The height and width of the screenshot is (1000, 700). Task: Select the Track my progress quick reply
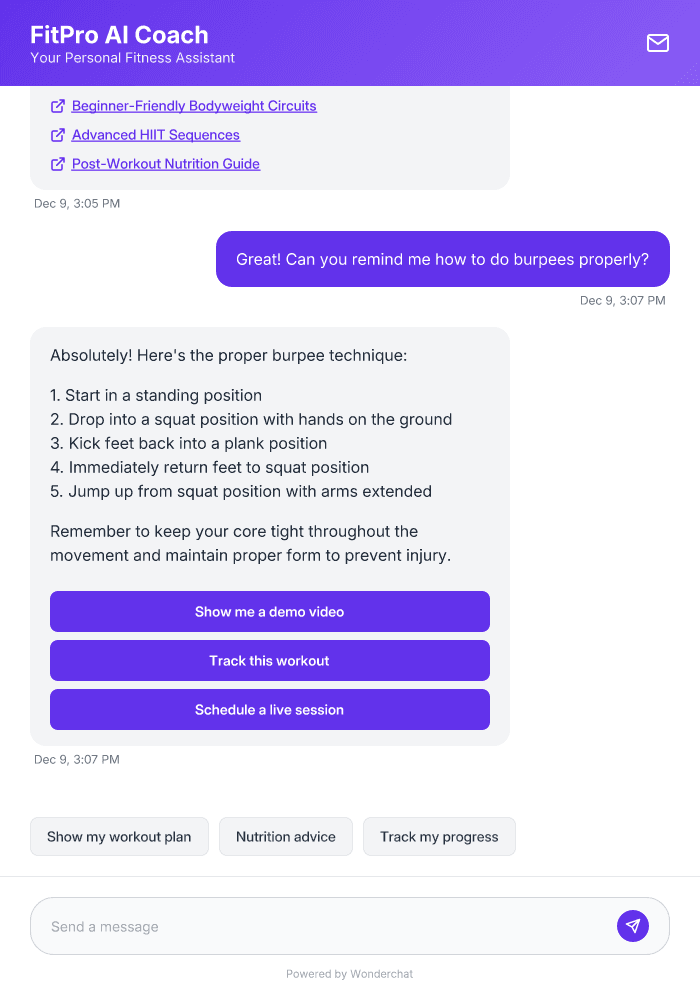tap(439, 836)
